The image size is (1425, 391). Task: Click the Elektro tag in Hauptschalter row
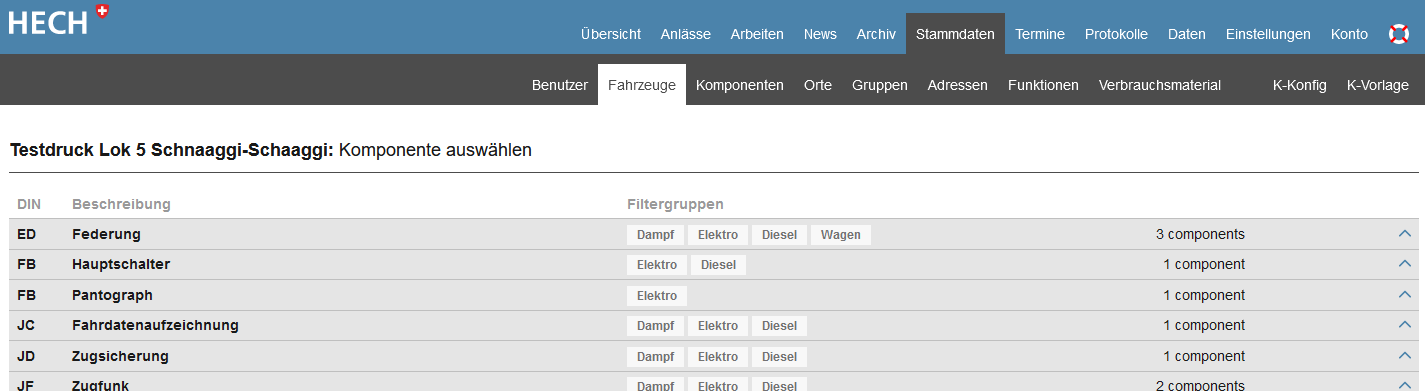click(657, 265)
